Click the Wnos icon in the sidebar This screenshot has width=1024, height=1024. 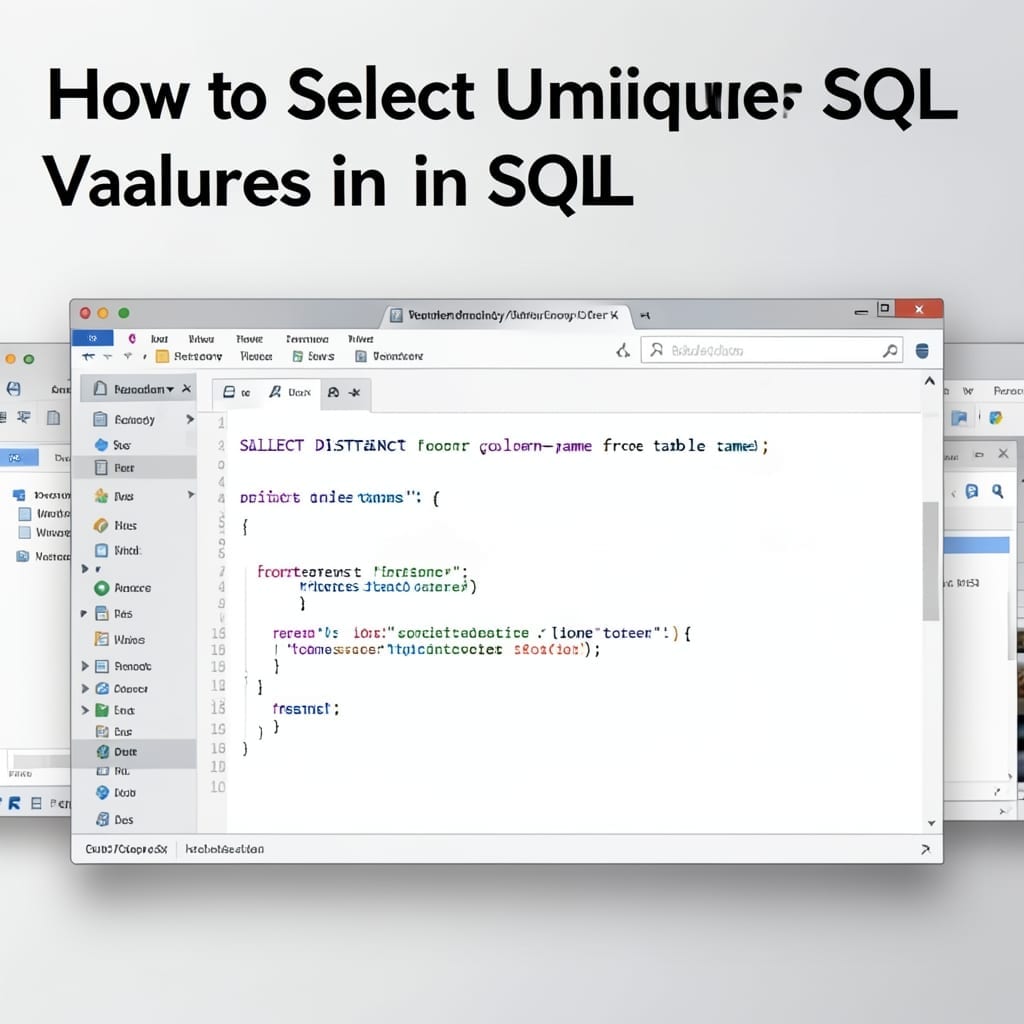pos(101,639)
